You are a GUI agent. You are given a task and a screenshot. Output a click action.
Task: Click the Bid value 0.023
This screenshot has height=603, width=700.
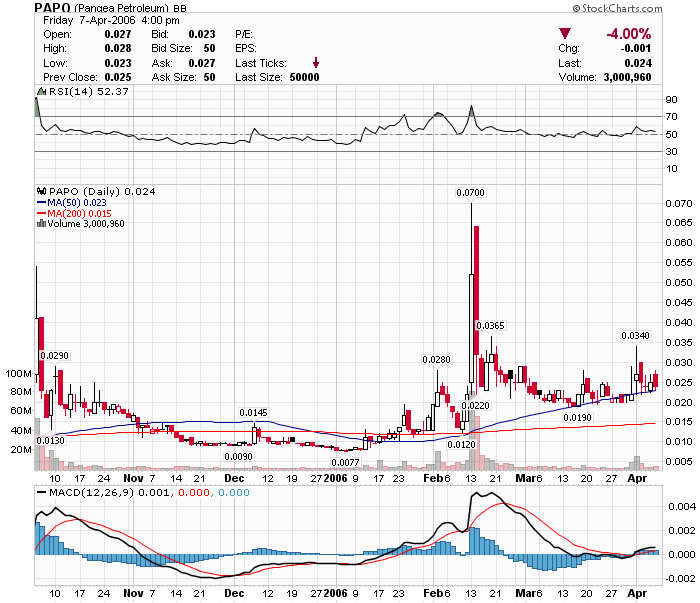click(x=202, y=34)
